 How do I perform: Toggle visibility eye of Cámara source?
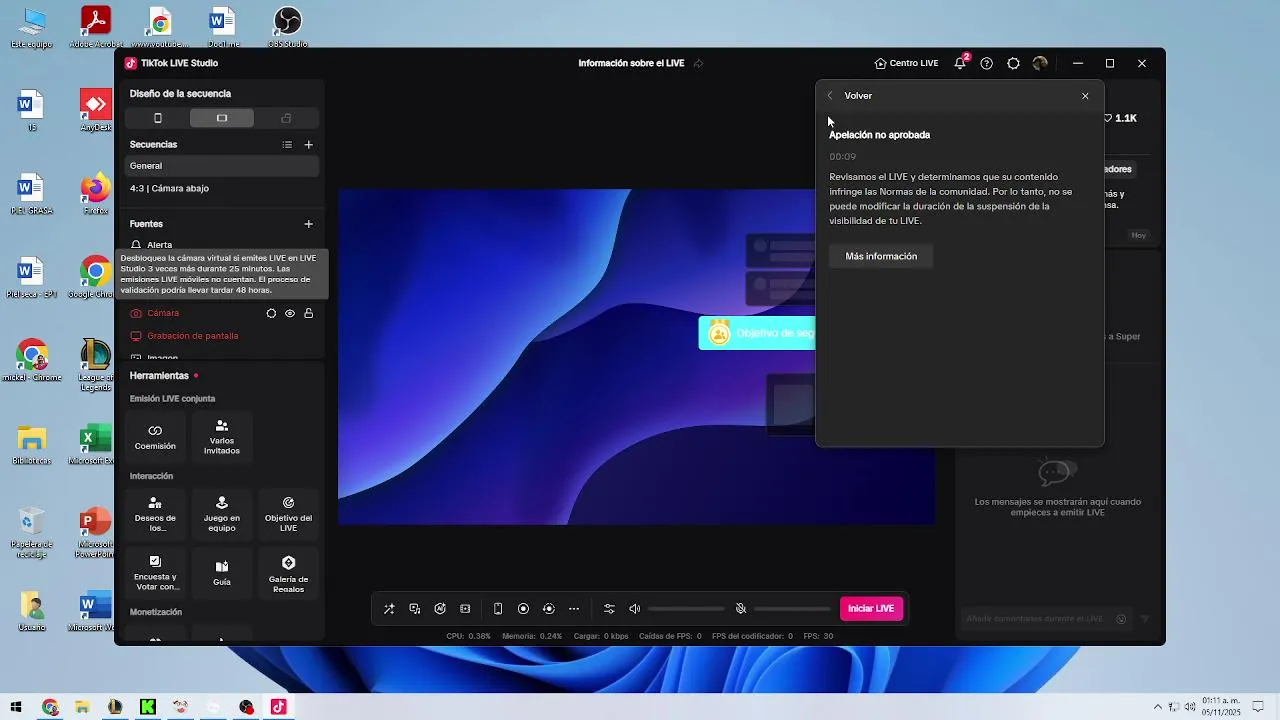pos(290,313)
